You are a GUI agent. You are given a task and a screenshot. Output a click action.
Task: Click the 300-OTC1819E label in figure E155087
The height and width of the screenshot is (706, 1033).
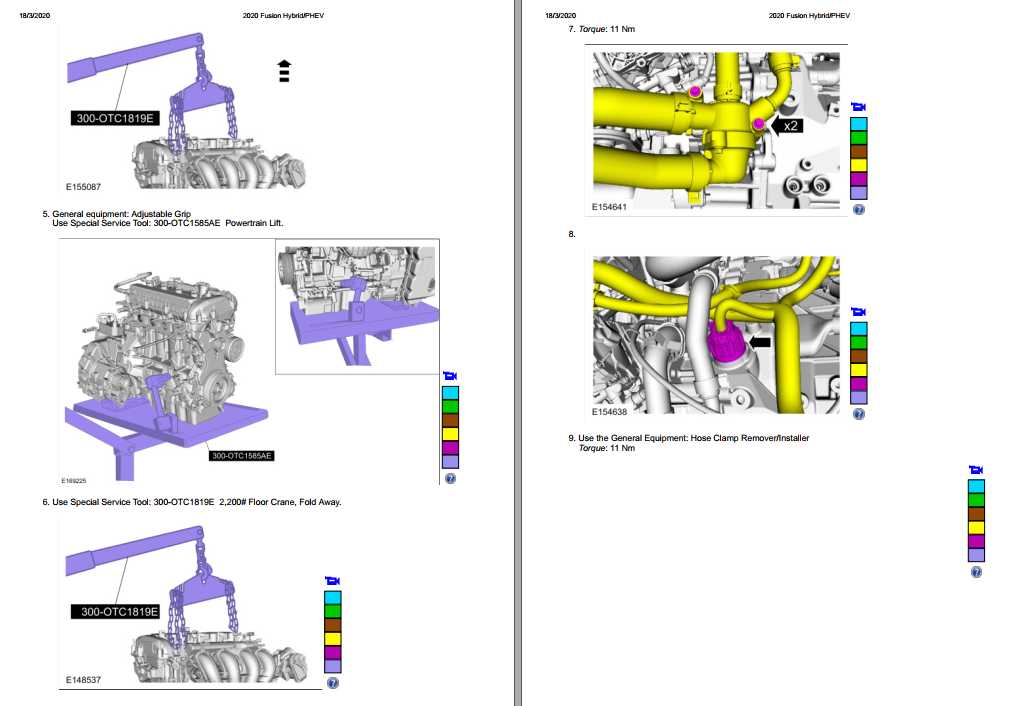click(115, 119)
